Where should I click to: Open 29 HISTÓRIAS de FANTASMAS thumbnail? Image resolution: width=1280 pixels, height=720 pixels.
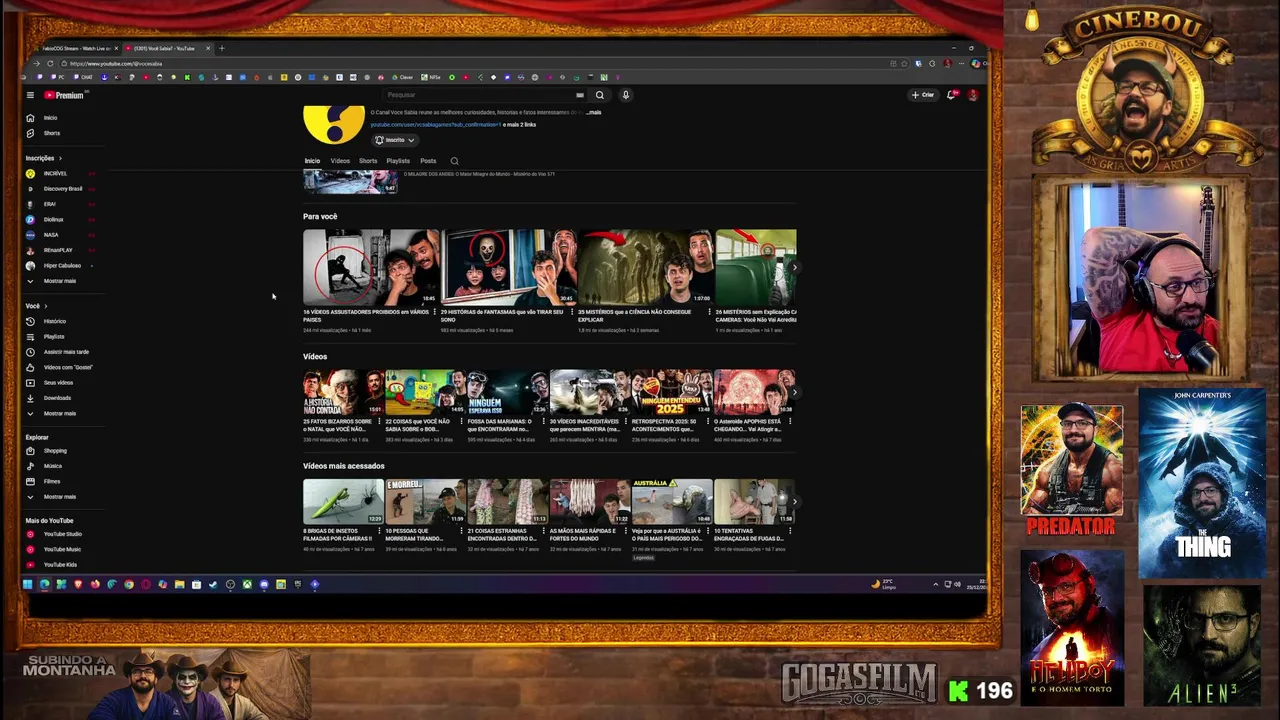(509, 267)
